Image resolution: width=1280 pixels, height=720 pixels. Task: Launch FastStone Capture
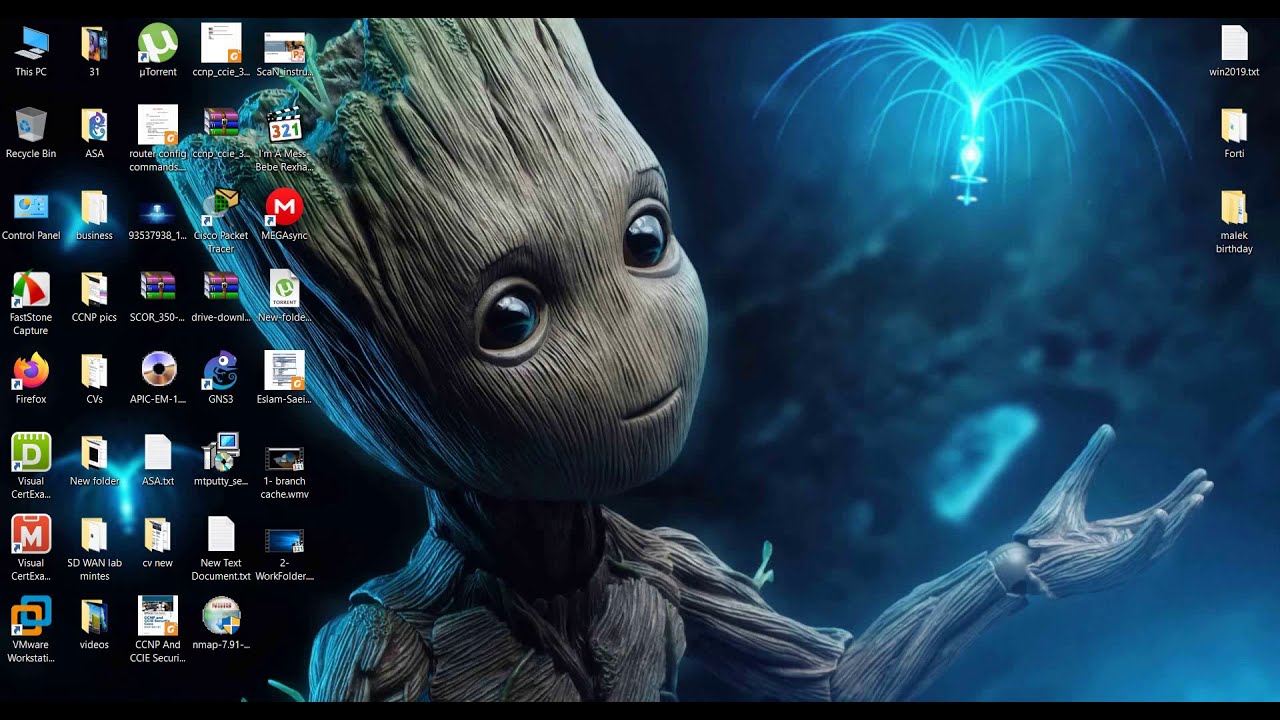[31, 290]
